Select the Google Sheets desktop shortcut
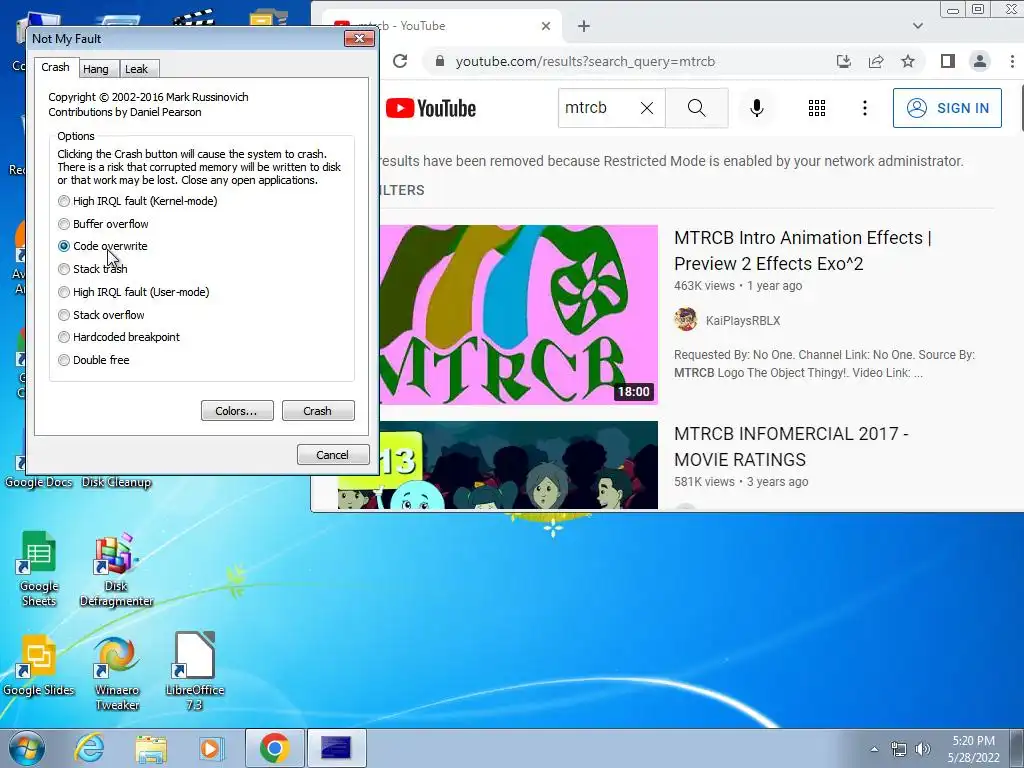The height and width of the screenshot is (768, 1024). point(39,569)
